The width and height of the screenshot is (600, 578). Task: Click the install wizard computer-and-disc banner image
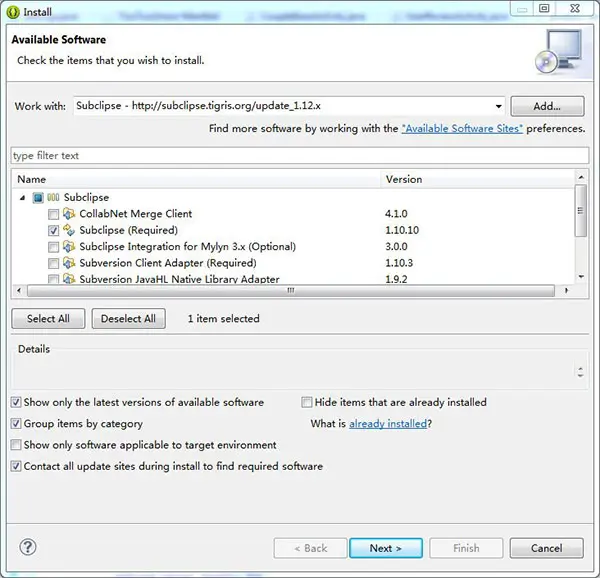coord(559,52)
